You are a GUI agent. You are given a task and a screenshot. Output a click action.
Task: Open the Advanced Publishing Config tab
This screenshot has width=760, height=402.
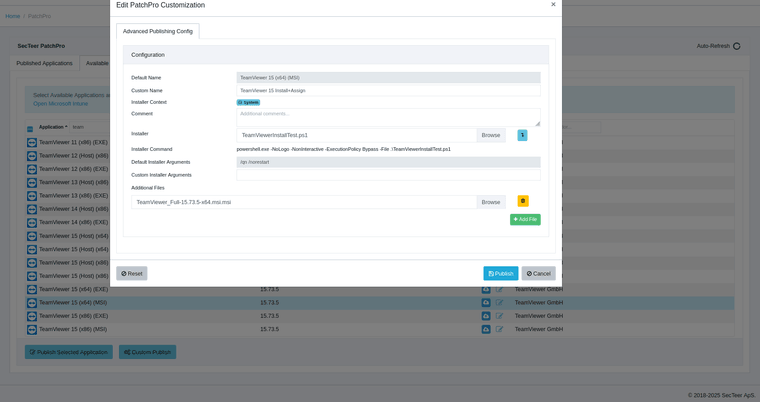click(158, 31)
